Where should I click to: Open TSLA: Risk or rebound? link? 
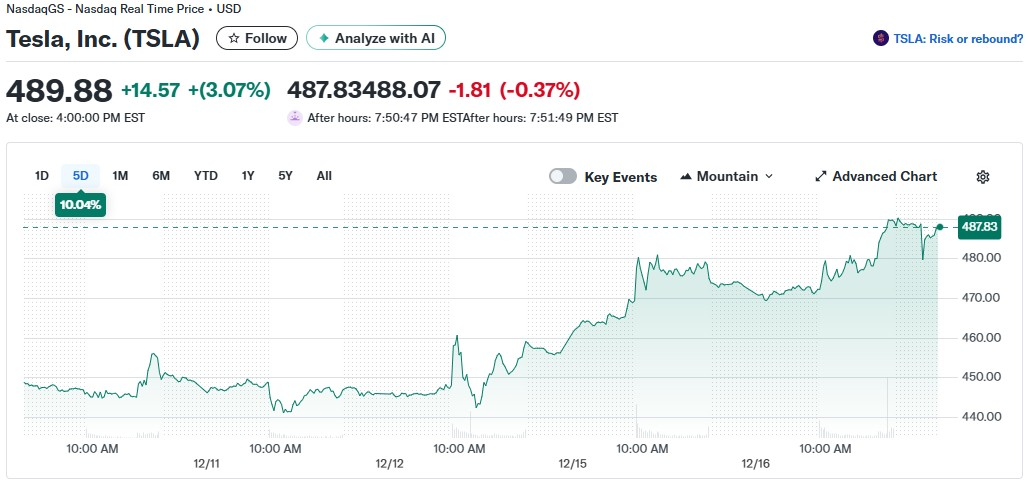958,39
